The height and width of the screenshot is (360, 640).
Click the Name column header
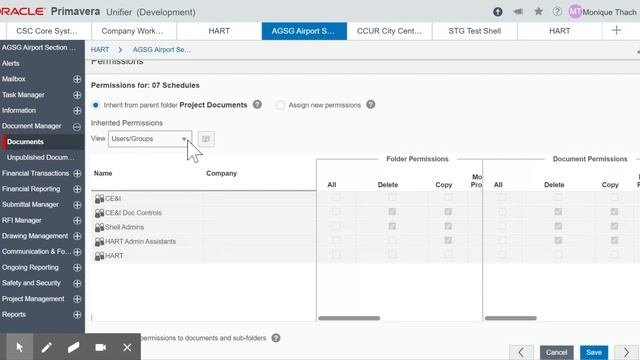point(103,173)
